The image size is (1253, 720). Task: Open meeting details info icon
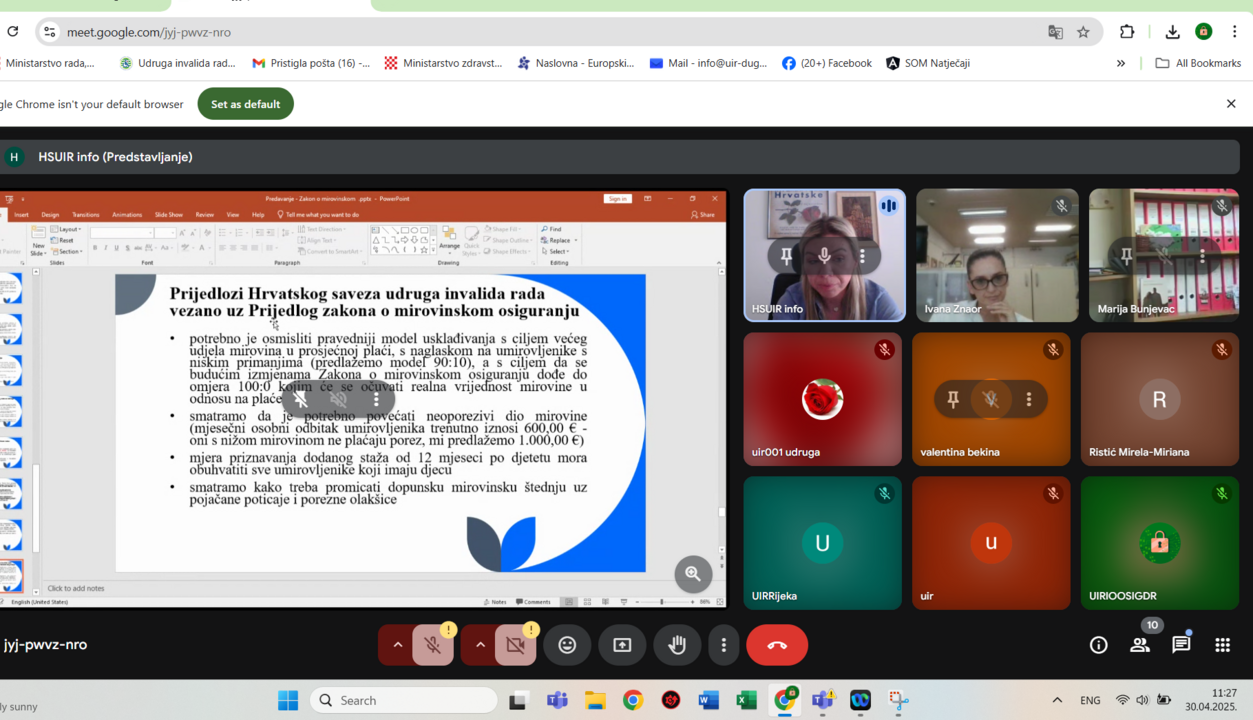click(1098, 645)
